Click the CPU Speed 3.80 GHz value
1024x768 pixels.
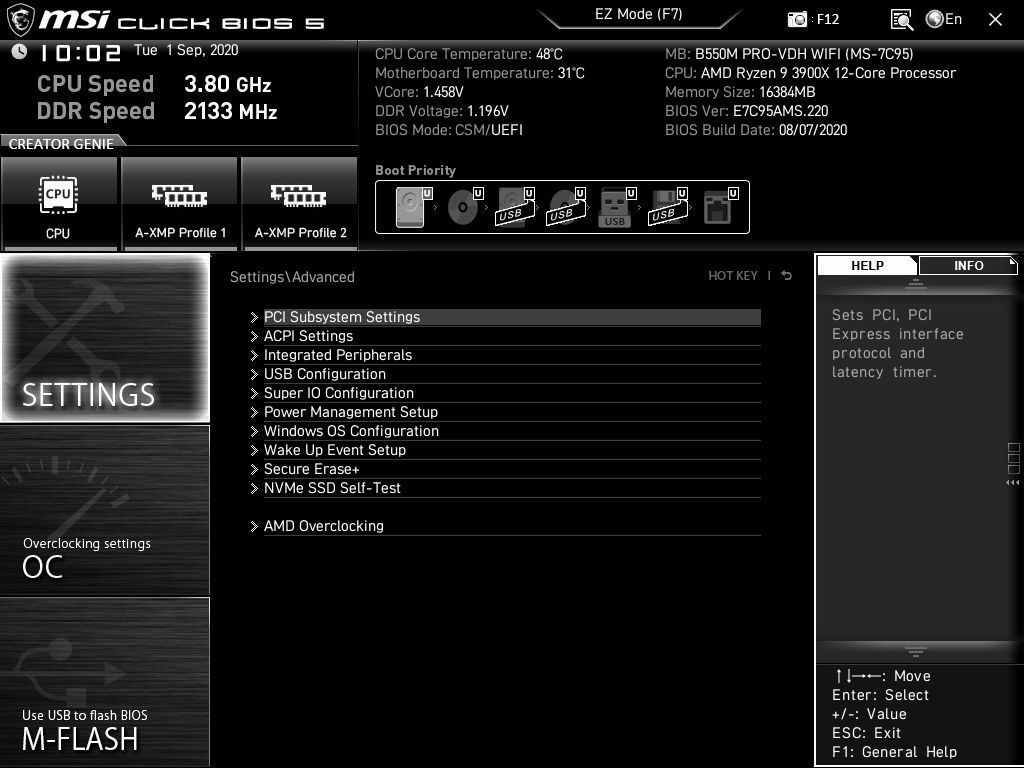227,84
